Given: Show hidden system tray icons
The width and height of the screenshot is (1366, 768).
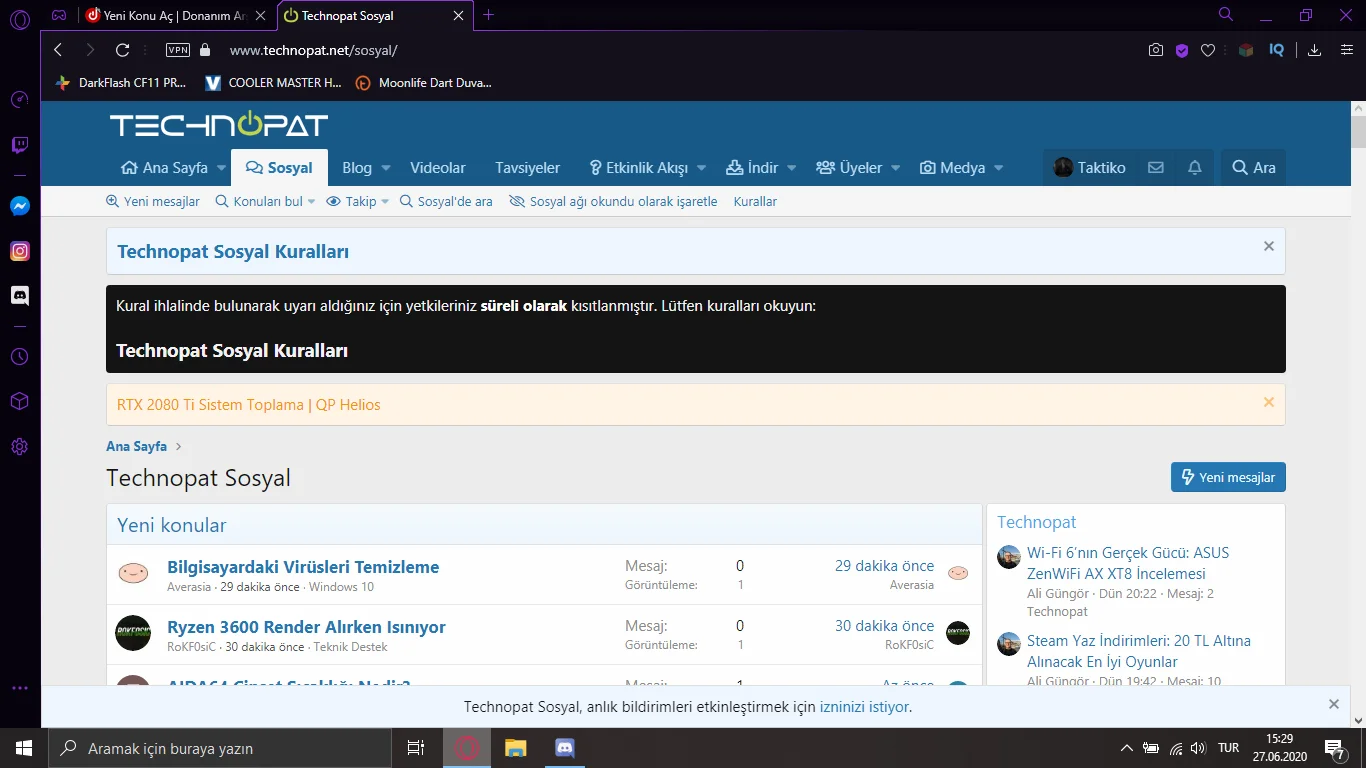Looking at the screenshot, I should tap(1127, 748).
